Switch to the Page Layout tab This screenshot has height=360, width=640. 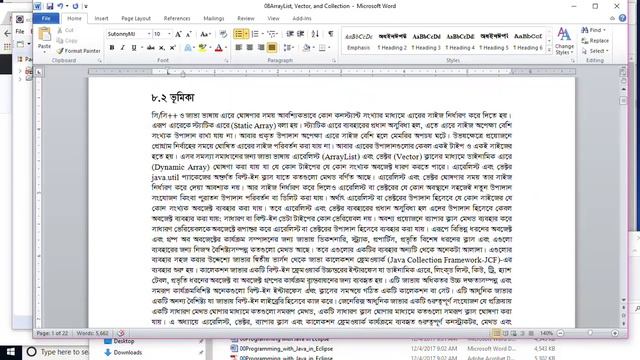pos(136,18)
